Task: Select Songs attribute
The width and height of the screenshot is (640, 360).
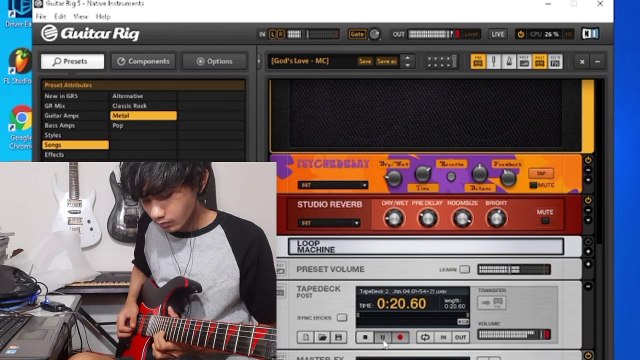Action: [76, 145]
